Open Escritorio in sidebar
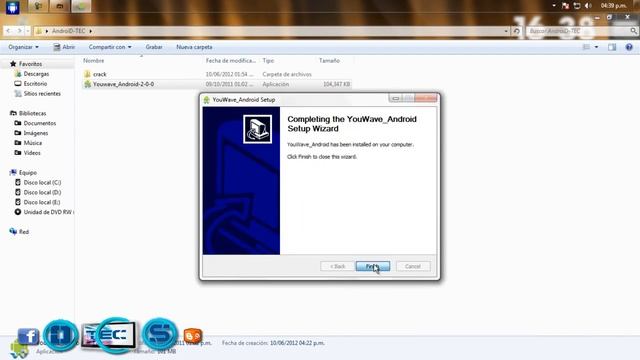This screenshot has width=640, height=360. click(x=35, y=84)
